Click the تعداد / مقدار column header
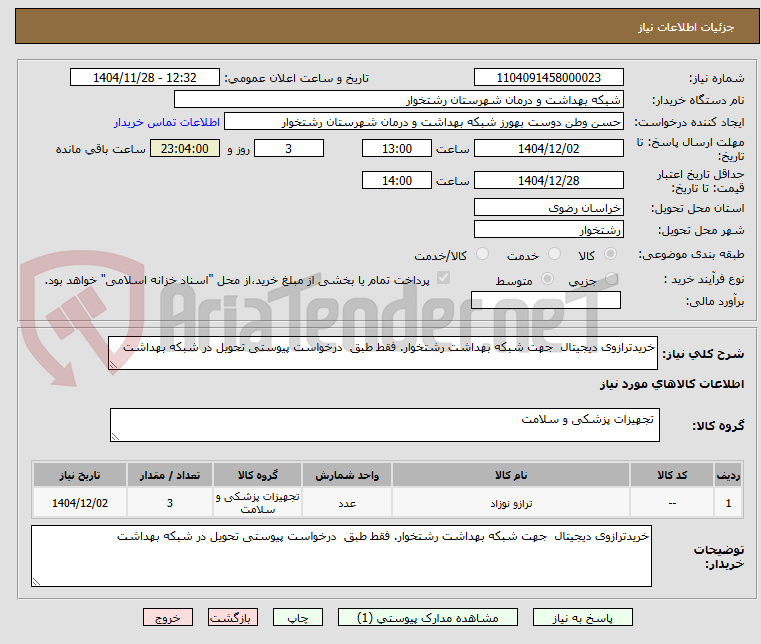Viewport: 761px width, 644px height. tap(170, 475)
